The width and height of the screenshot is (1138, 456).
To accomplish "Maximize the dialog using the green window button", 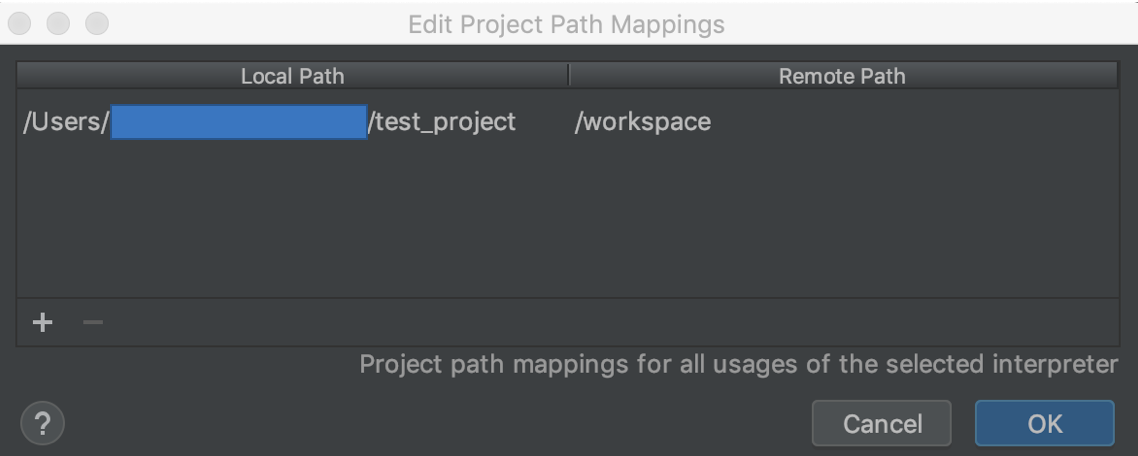I will pyautogui.click(x=96, y=23).
